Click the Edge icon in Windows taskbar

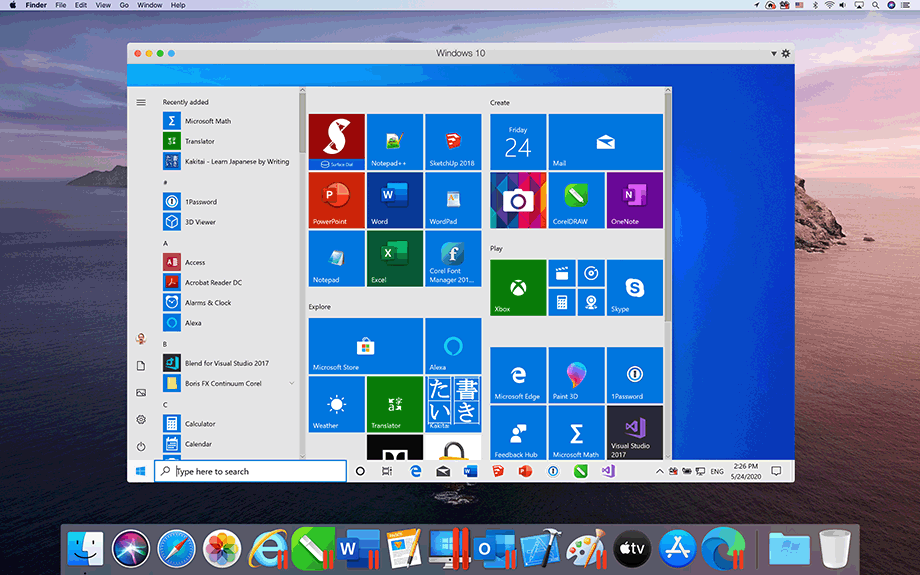[x=415, y=471]
